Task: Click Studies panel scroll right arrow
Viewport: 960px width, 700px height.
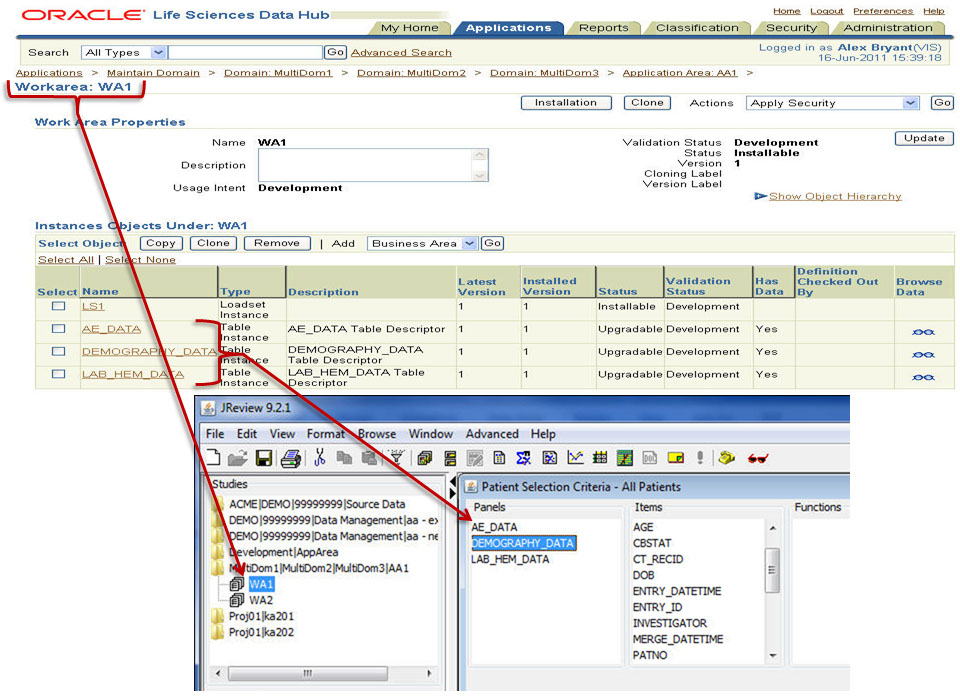Action: [x=429, y=673]
